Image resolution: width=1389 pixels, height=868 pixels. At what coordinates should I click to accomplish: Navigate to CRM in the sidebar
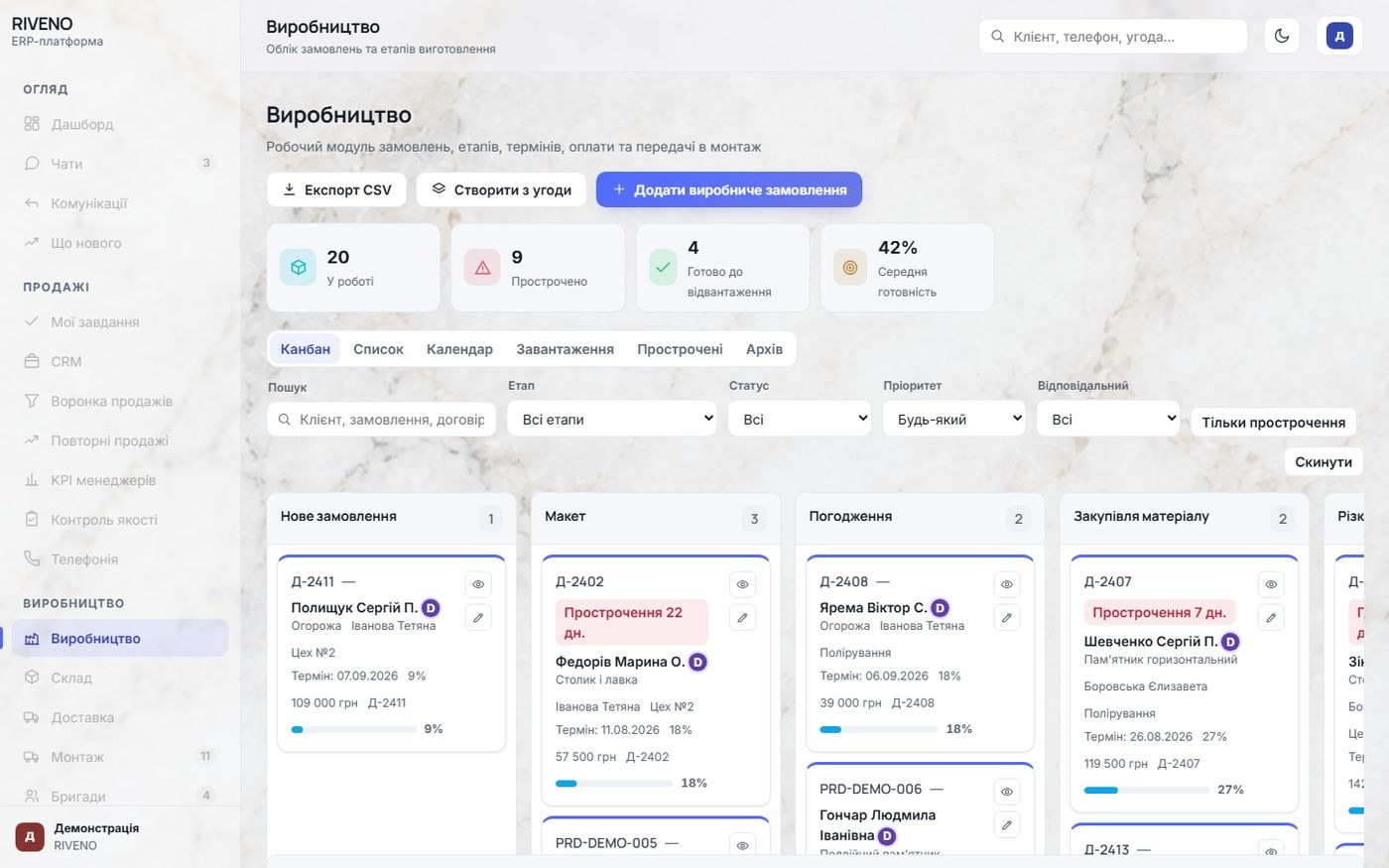120,362
